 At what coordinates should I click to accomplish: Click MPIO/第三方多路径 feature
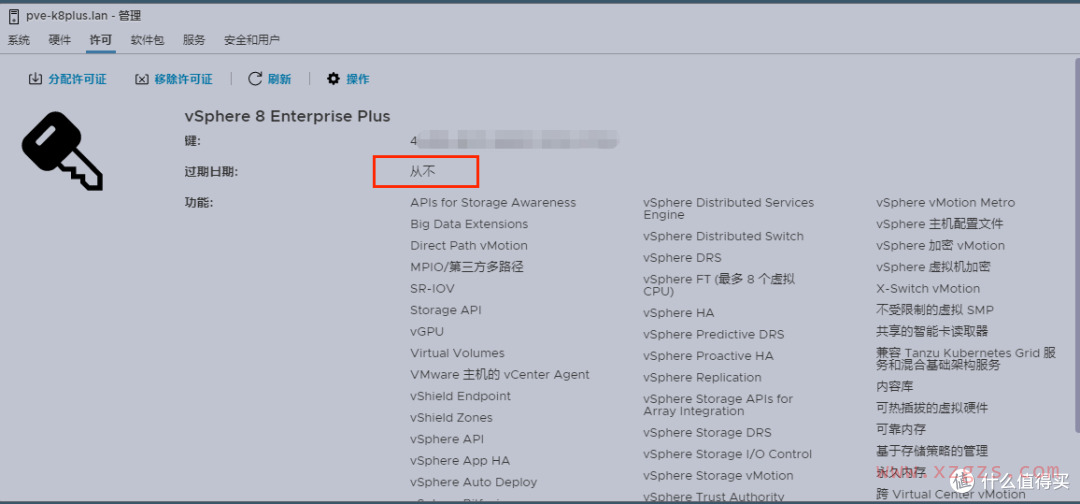point(467,266)
